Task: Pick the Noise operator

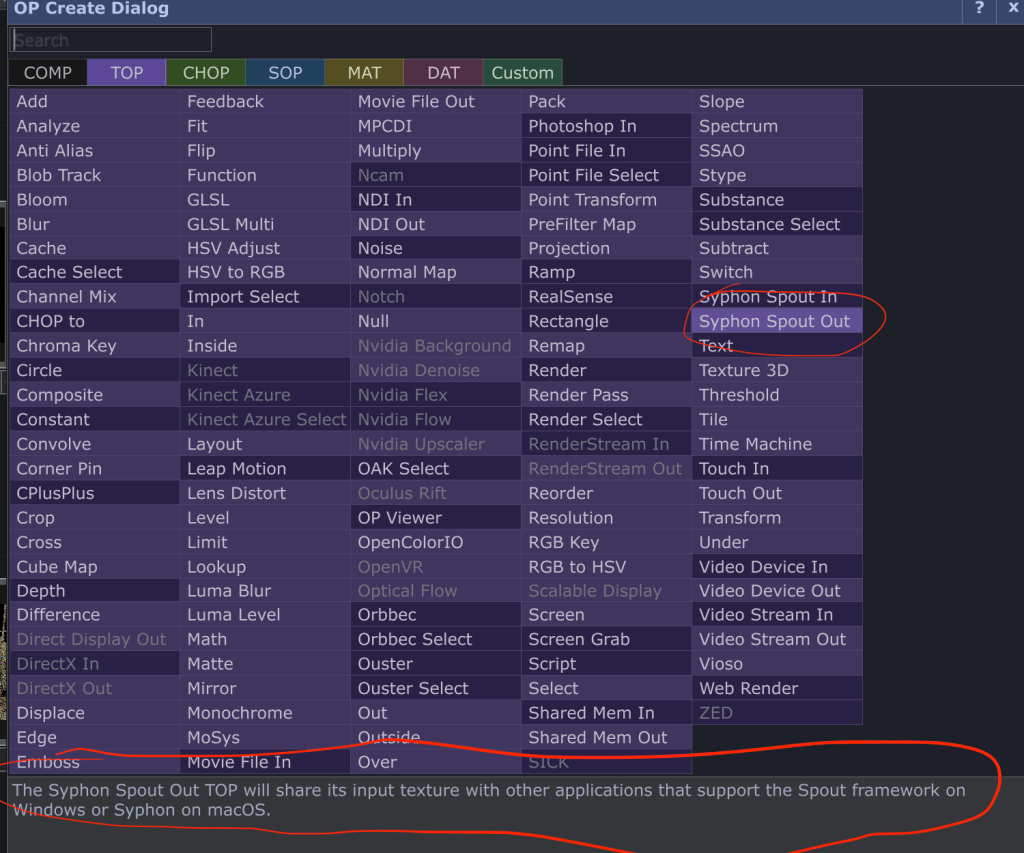Action: (x=381, y=248)
